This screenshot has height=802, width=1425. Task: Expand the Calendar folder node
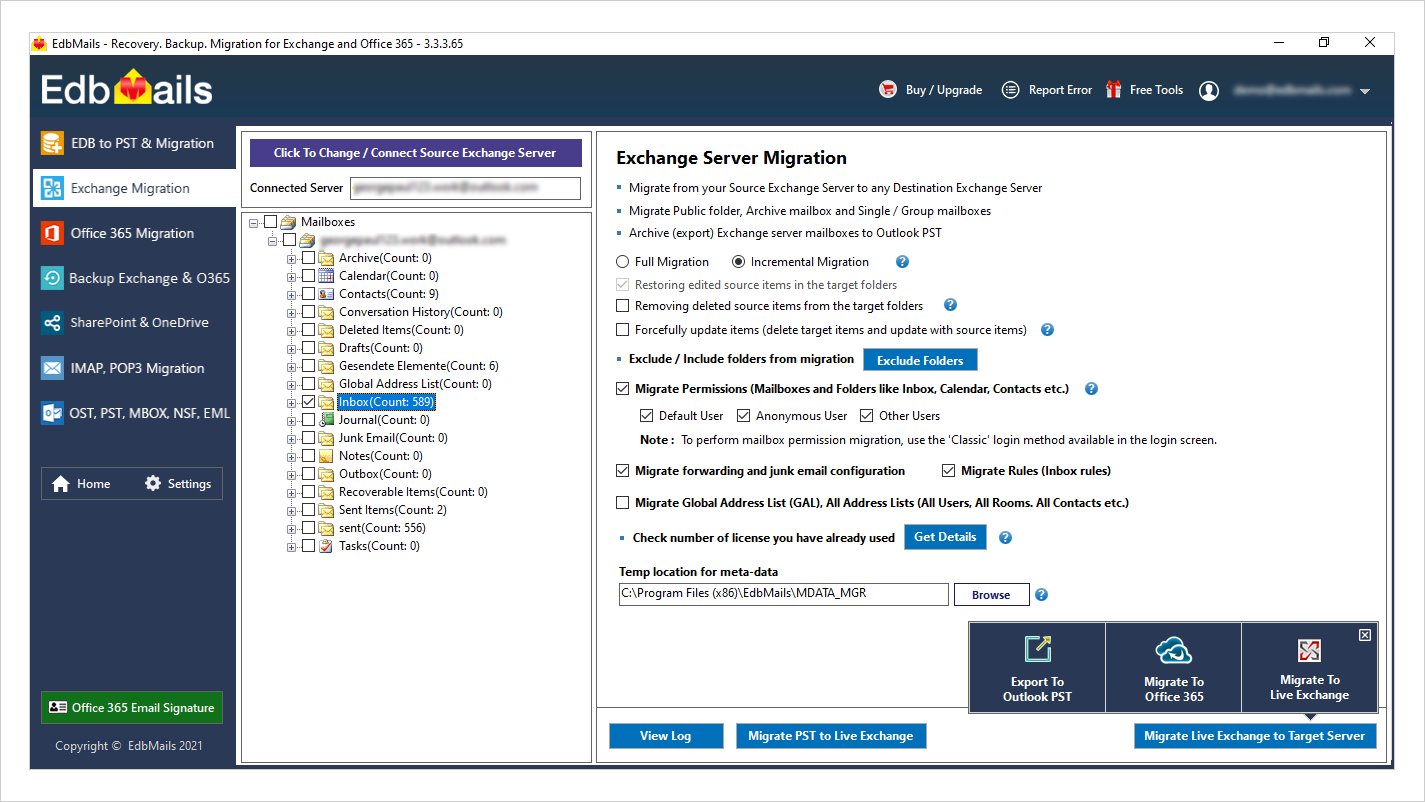click(292, 276)
